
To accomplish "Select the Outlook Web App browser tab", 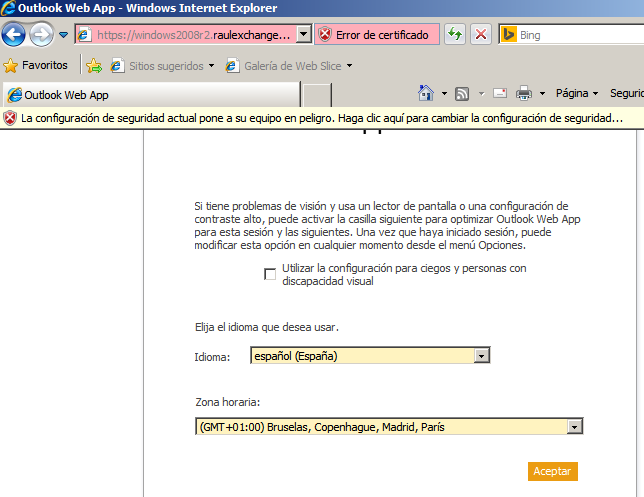I will (152, 95).
